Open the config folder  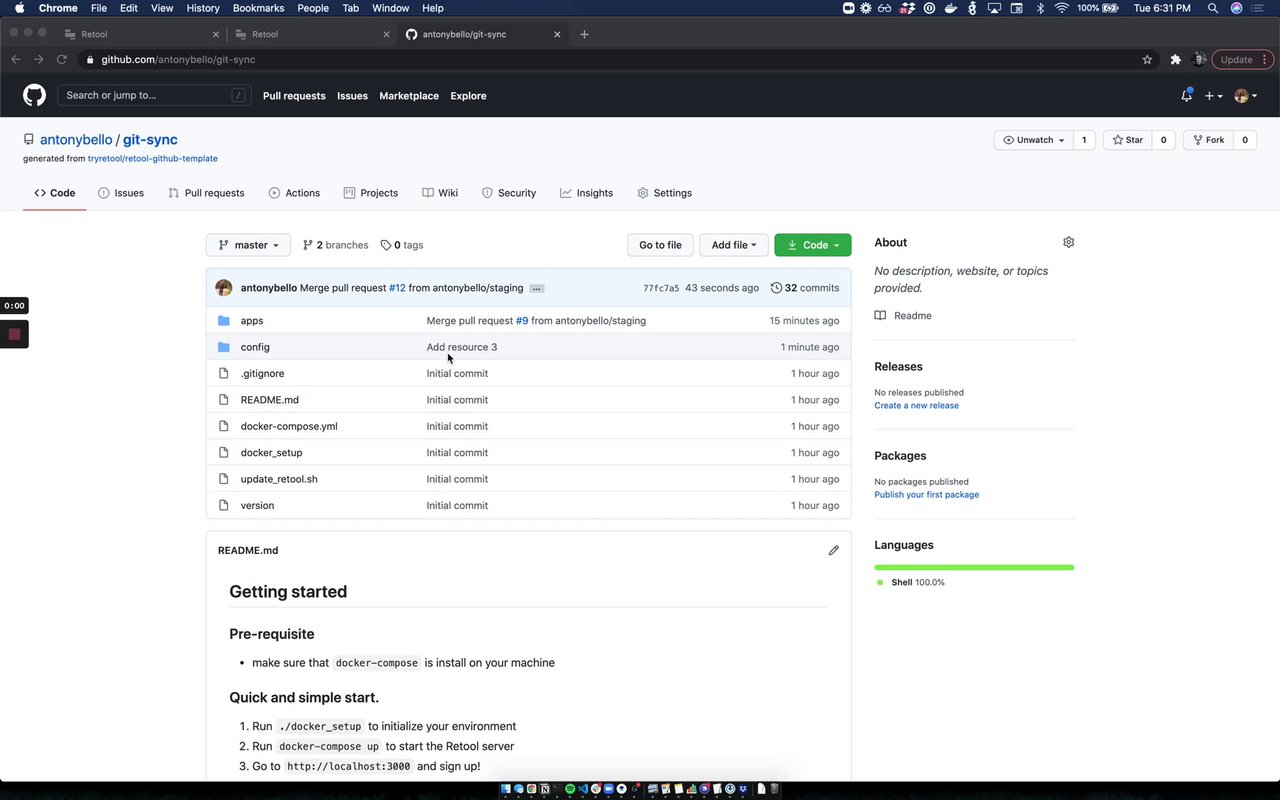255,347
